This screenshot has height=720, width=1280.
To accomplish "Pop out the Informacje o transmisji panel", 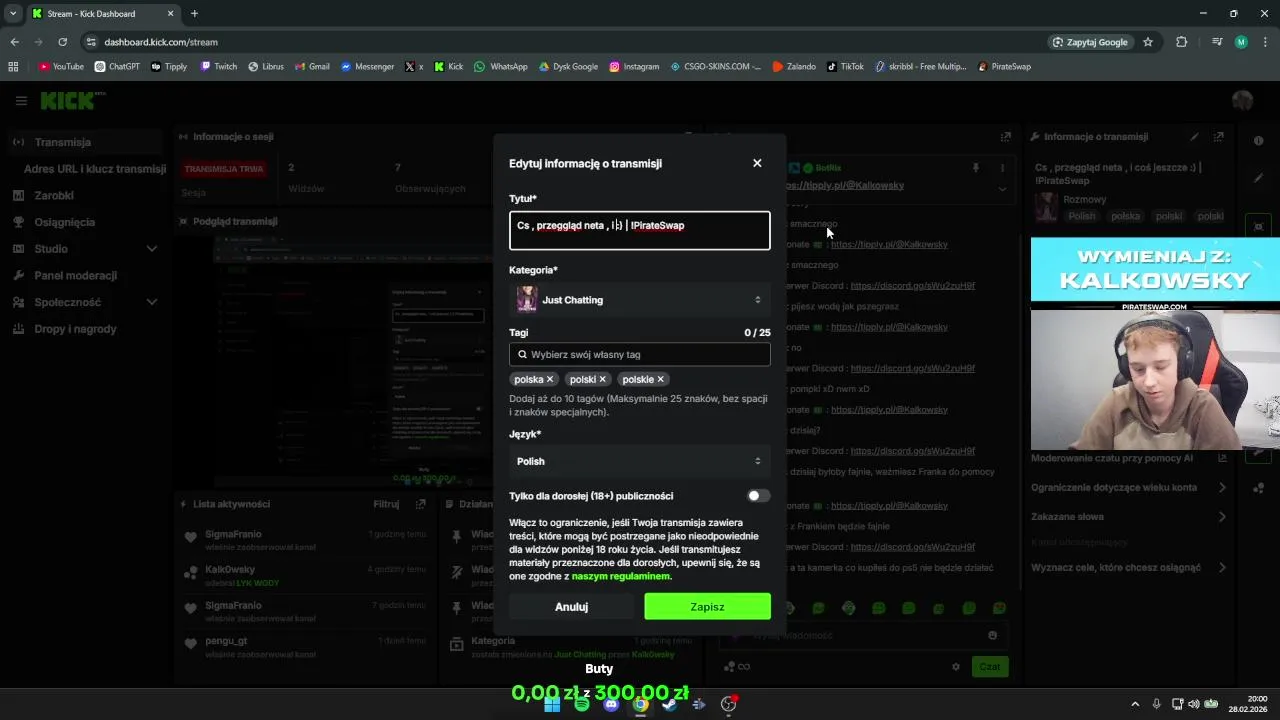I will (1218, 136).
